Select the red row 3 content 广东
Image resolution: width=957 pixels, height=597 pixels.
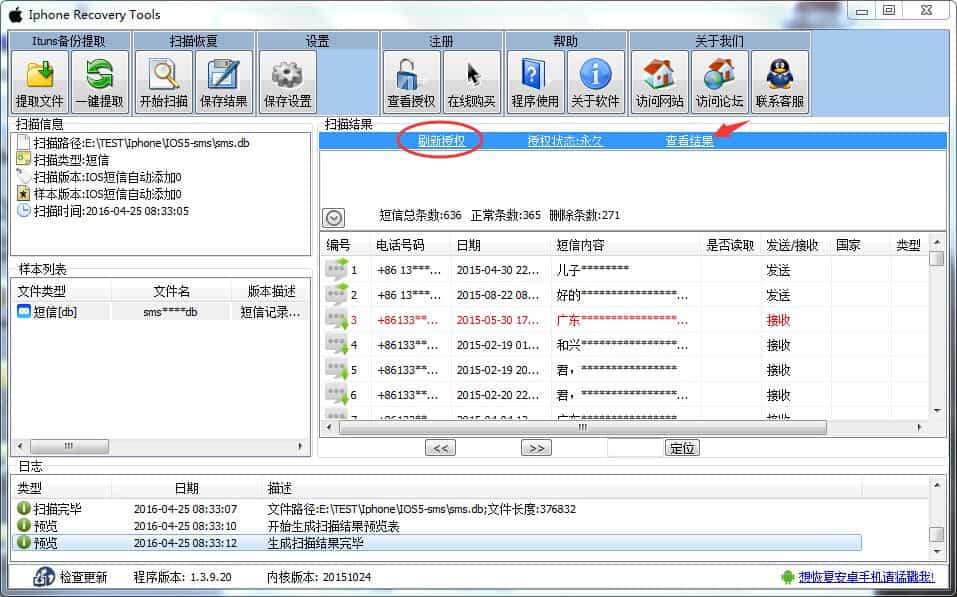623,319
